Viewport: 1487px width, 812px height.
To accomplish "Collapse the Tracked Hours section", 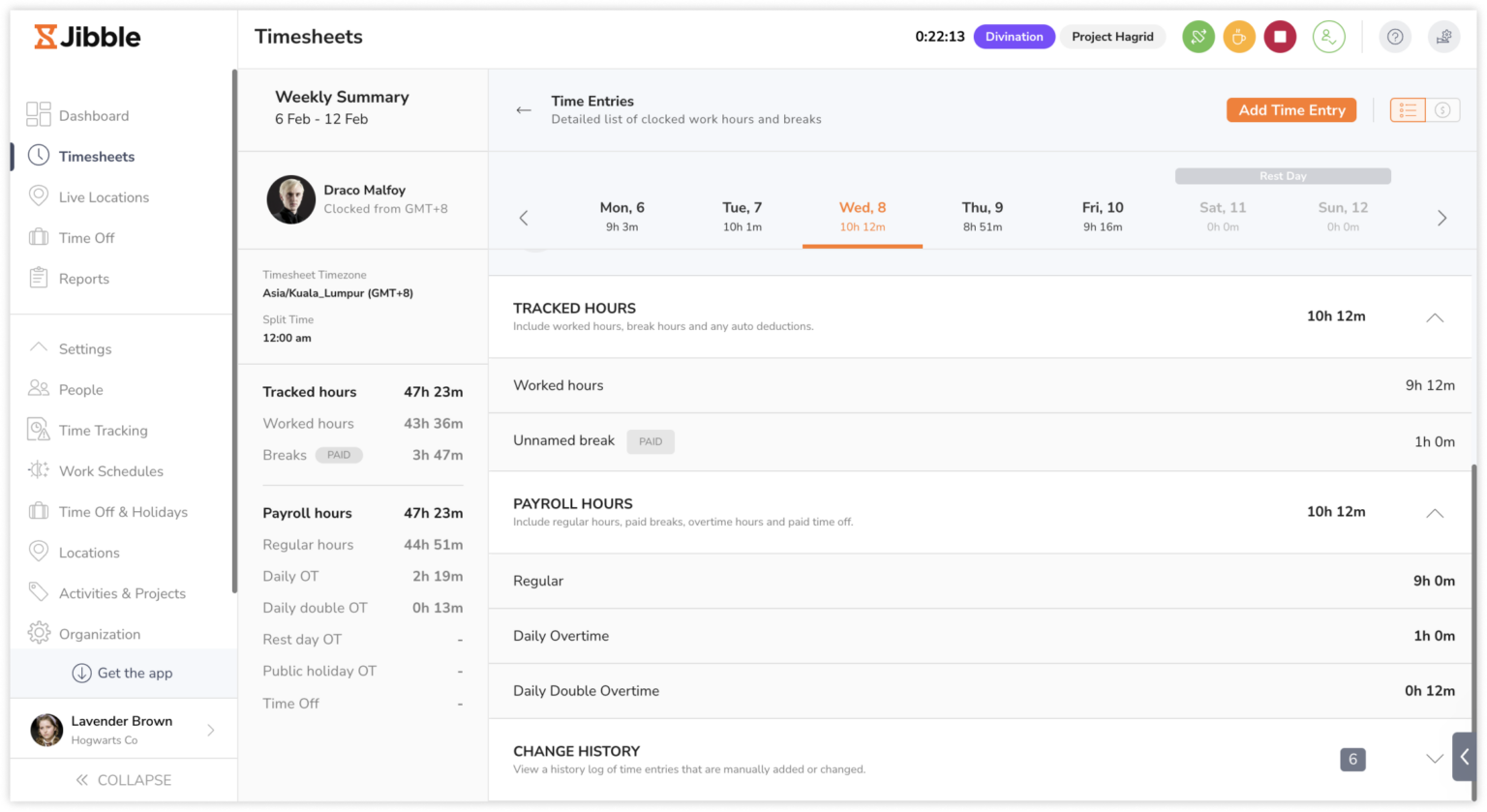I will click(x=1435, y=317).
